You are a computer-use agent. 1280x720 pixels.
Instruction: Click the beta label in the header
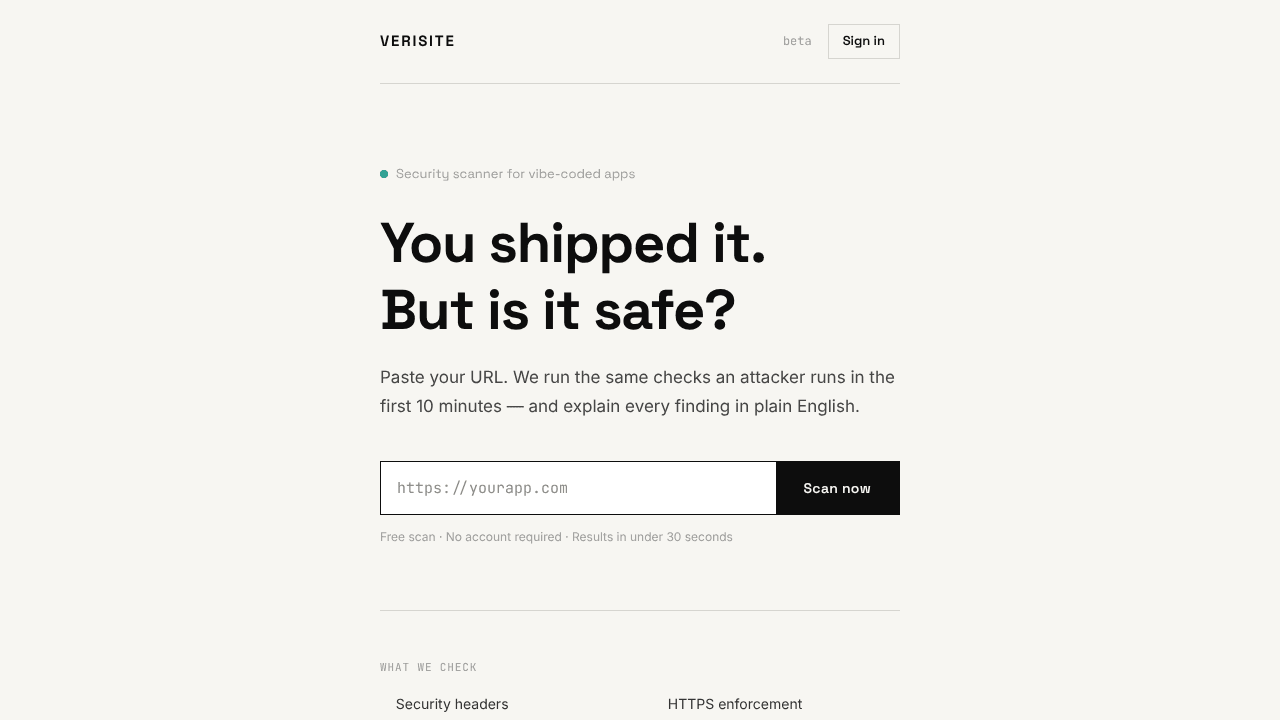(797, 41)
